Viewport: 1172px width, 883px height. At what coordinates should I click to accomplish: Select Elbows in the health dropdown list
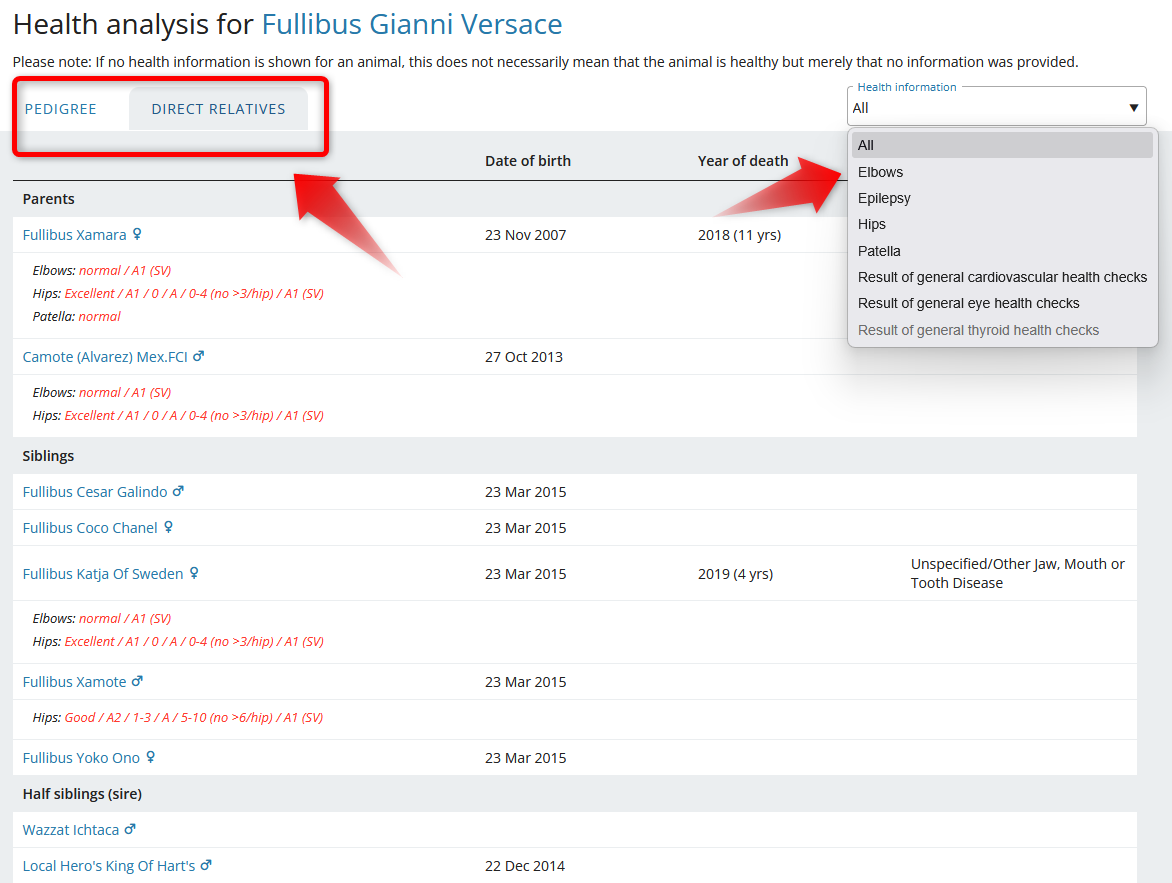coord(880,172)
